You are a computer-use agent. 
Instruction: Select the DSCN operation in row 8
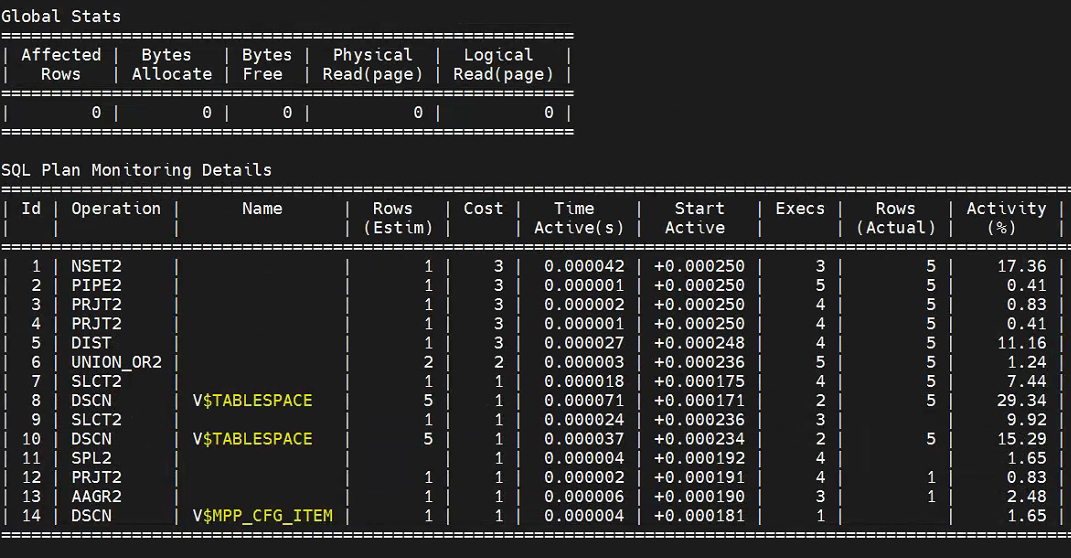click(x=92, y=400)
